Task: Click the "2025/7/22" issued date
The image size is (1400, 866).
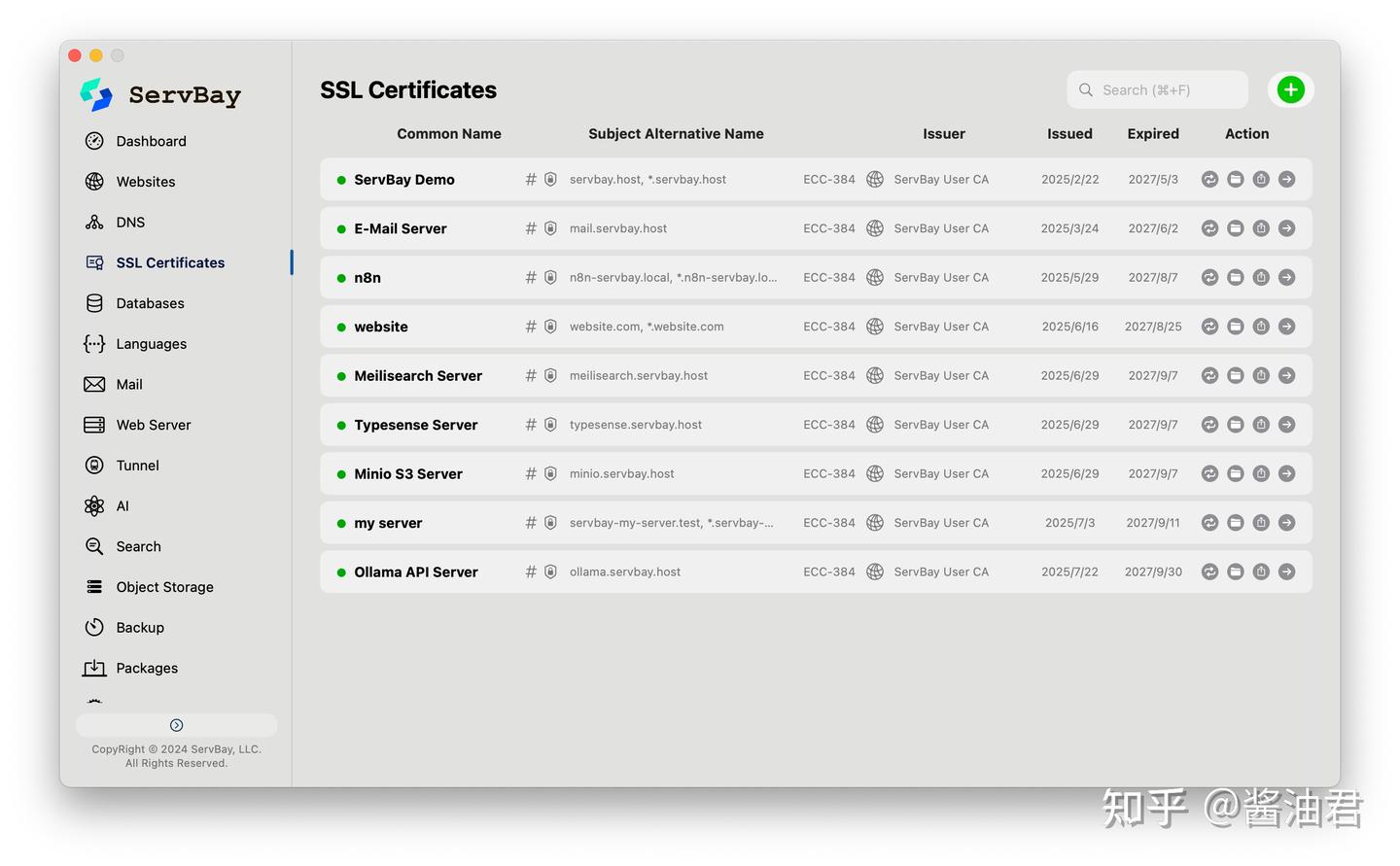Action: 1069,572
